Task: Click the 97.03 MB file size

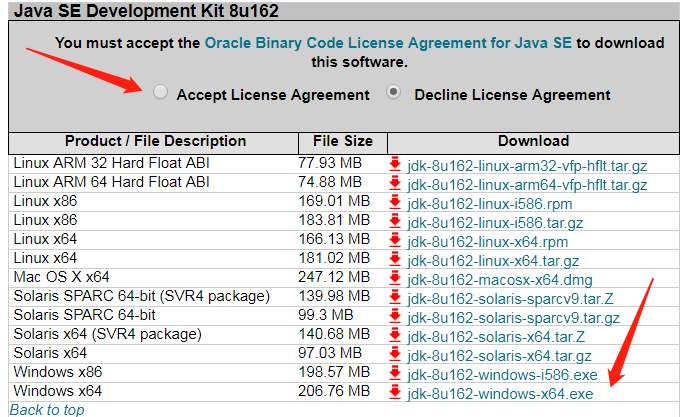Action: (330, 353)
